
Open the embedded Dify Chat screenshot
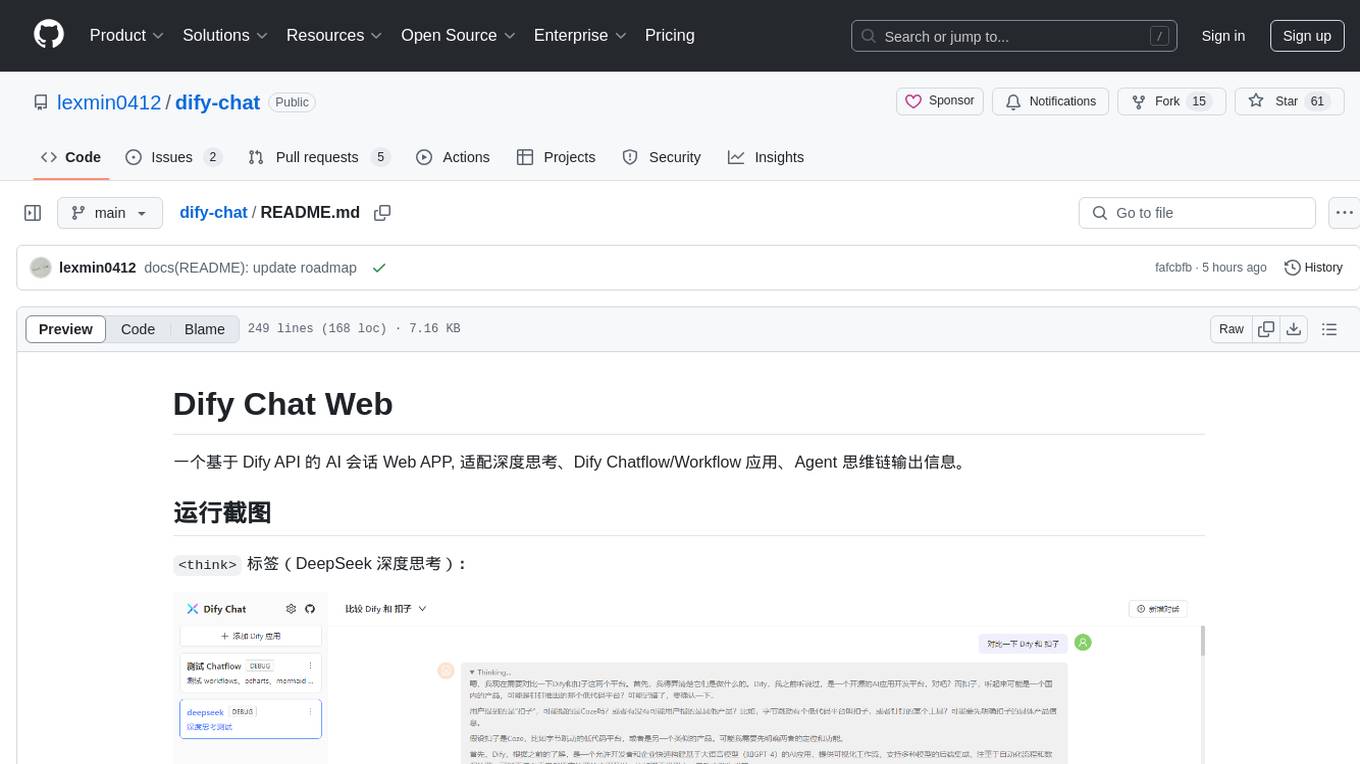[689, 679]
